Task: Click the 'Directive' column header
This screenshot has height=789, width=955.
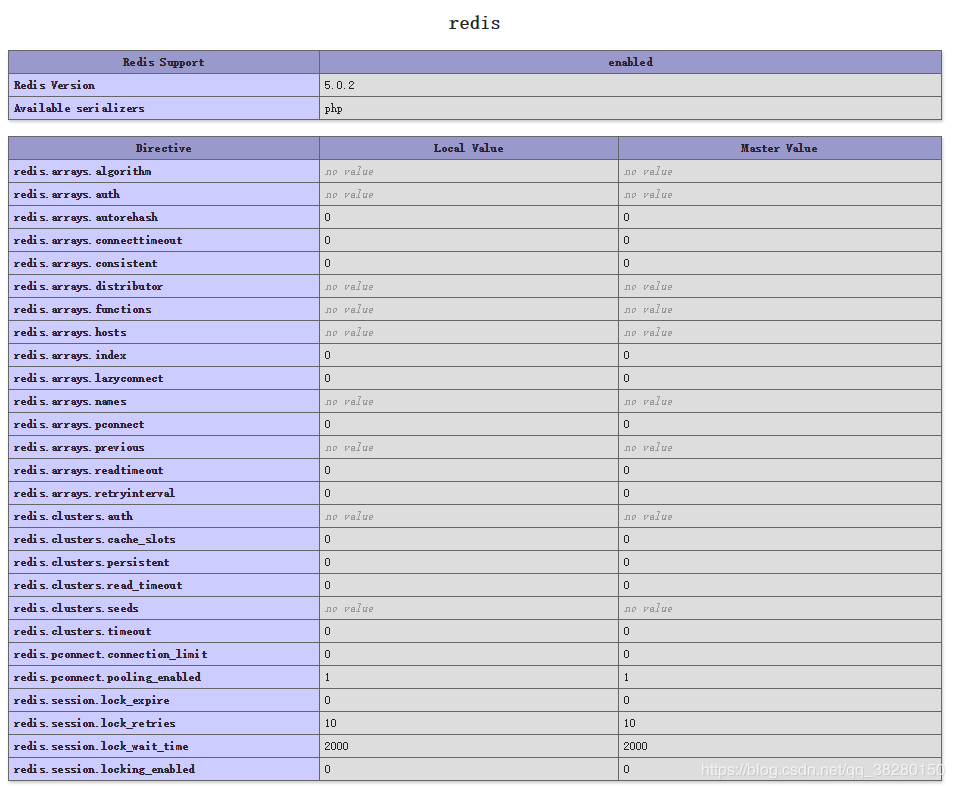Action: (x=164, y=148)
